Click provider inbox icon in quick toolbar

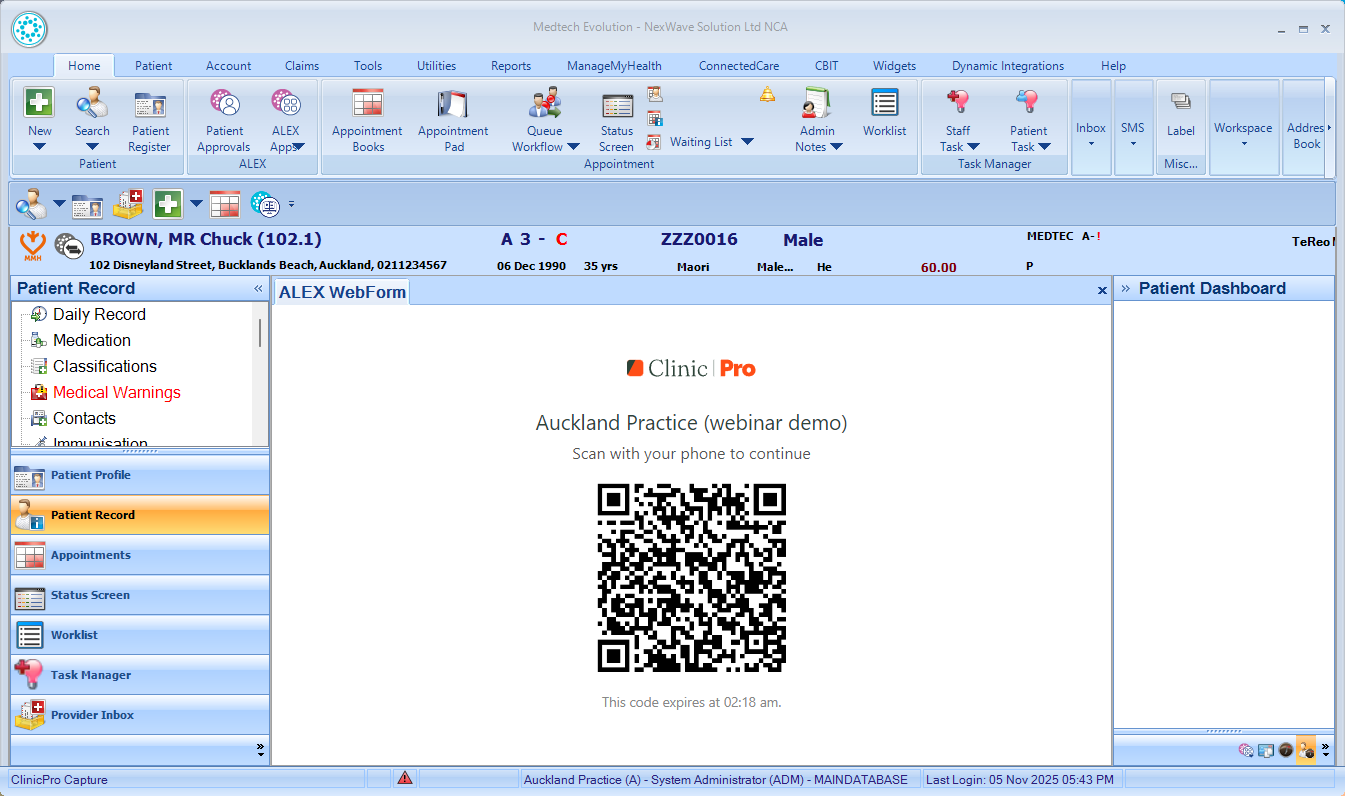pos(128,205)
